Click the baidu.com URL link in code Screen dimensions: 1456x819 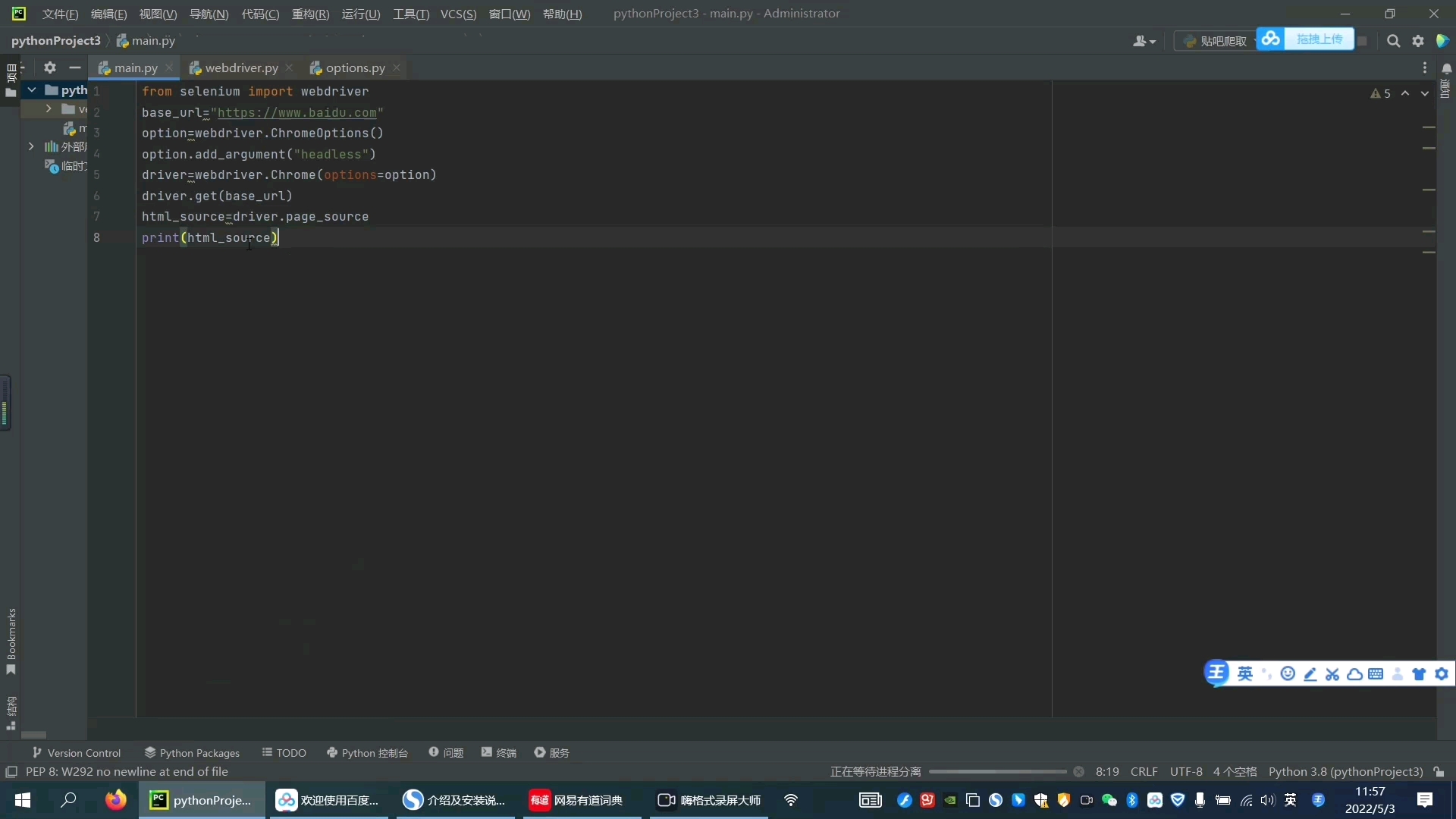pos(297,112)
